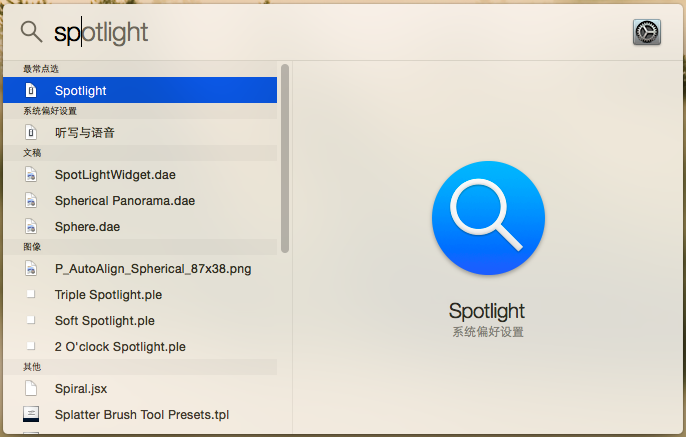Viewport: 686px width, 437px height.
Task: Click the image icon beside P_AutoAlign_Spherical_87x38.png
Action: pyautogui.click(x=31, y=269)
